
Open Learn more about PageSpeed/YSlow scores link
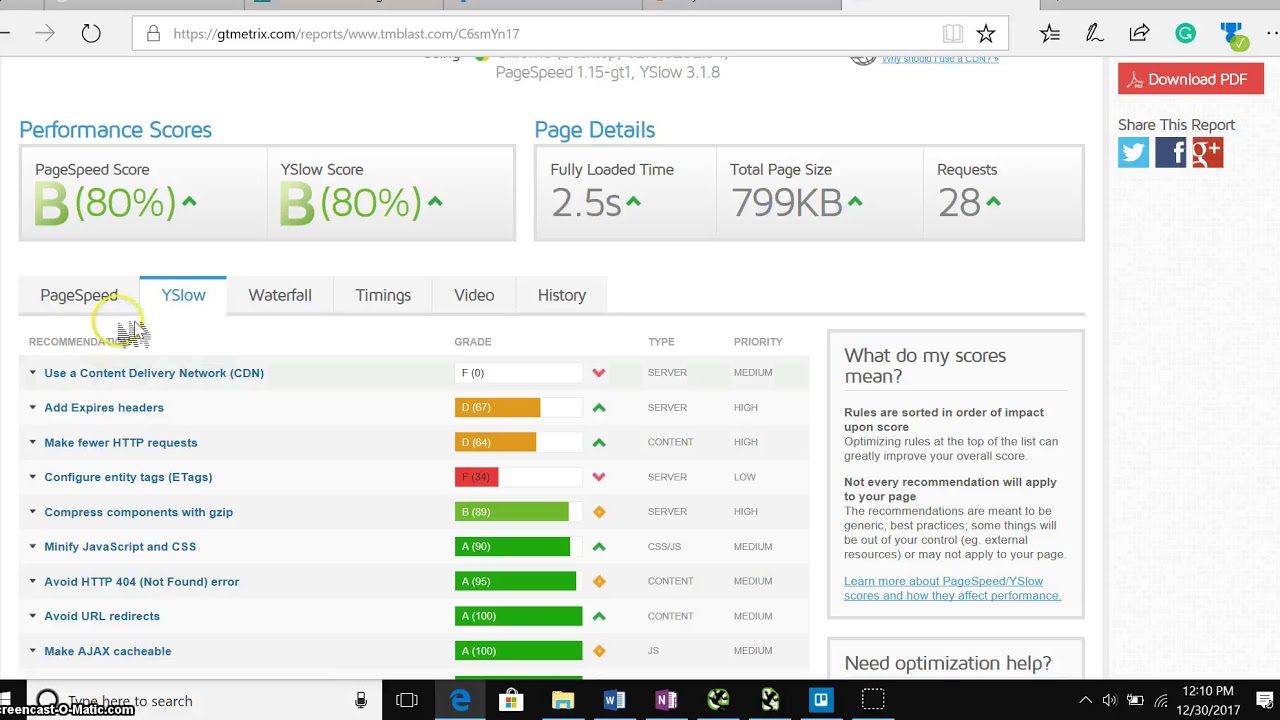point(952,588)
